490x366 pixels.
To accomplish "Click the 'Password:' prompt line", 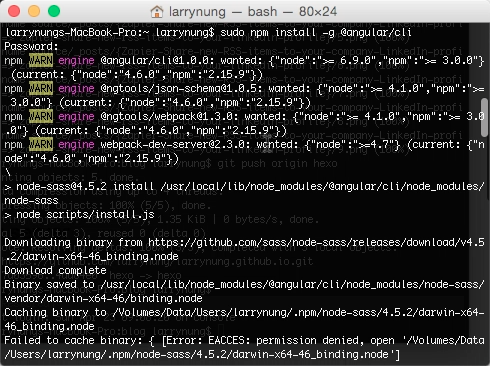I will tap(31, 46).
